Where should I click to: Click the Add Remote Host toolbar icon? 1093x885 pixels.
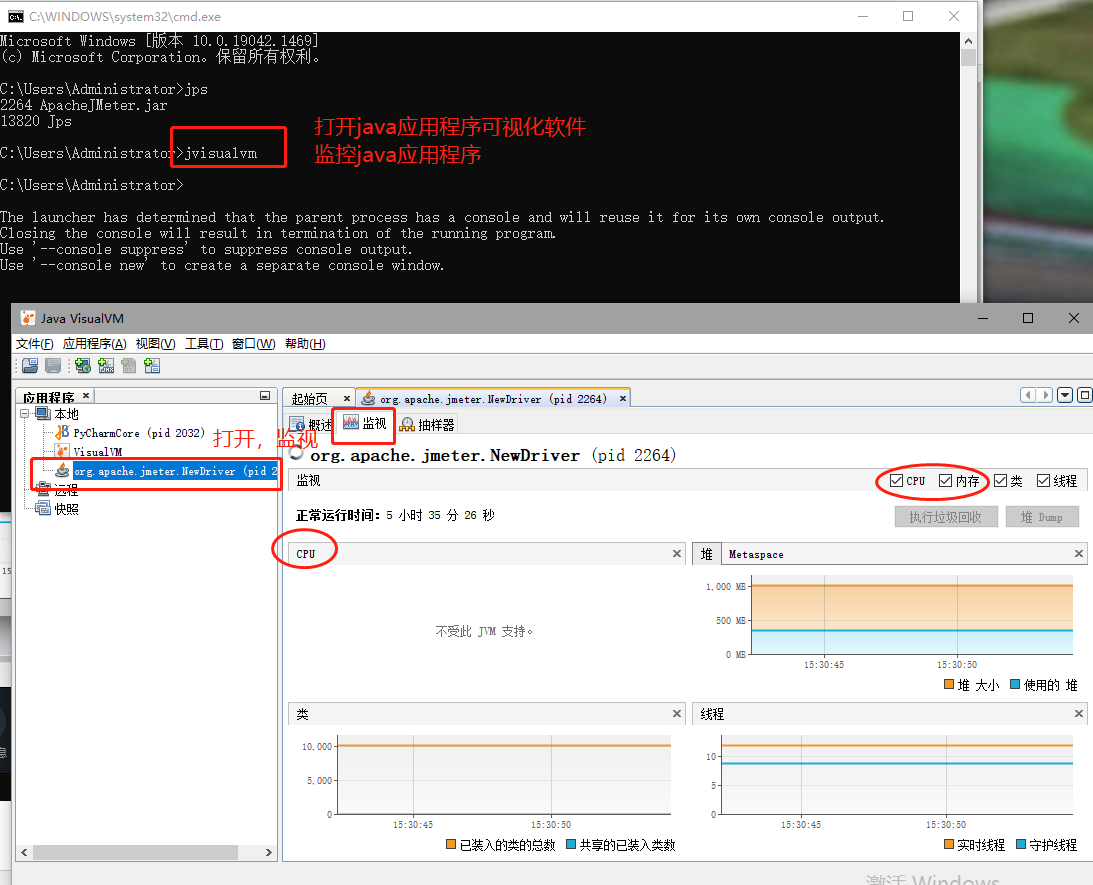point(83,365)
